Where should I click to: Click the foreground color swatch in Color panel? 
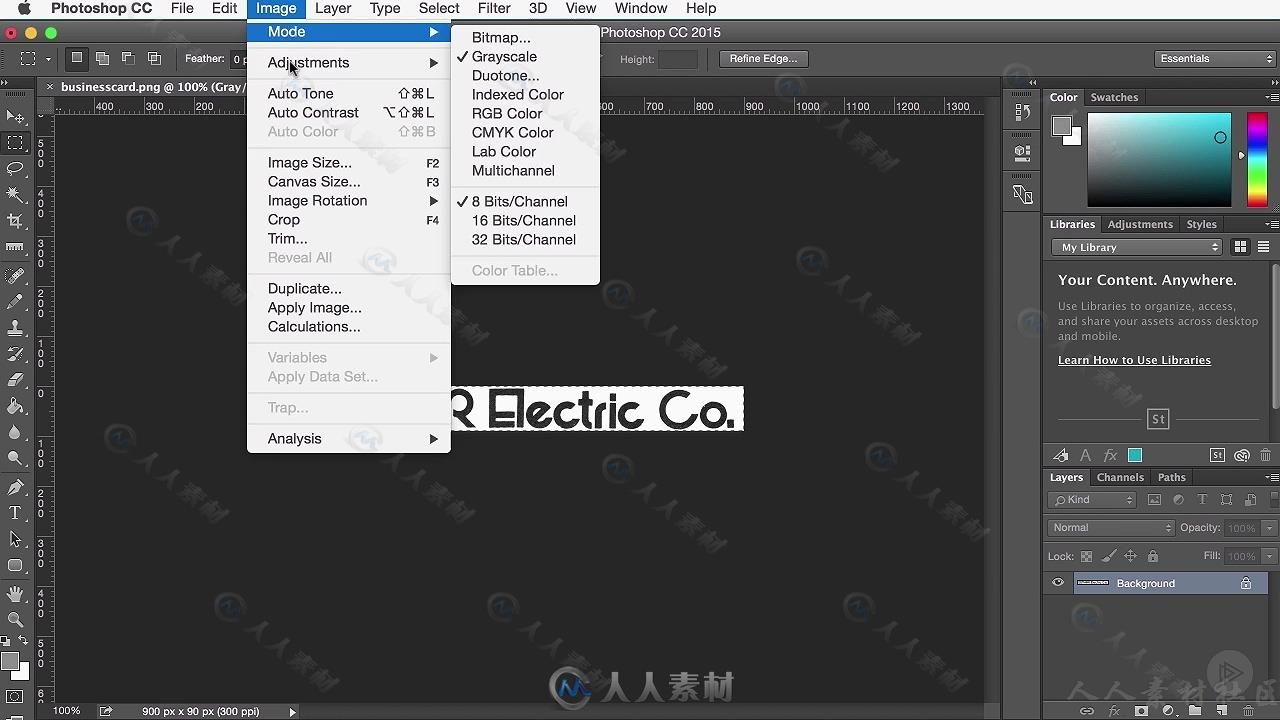tap(1062, 126)
